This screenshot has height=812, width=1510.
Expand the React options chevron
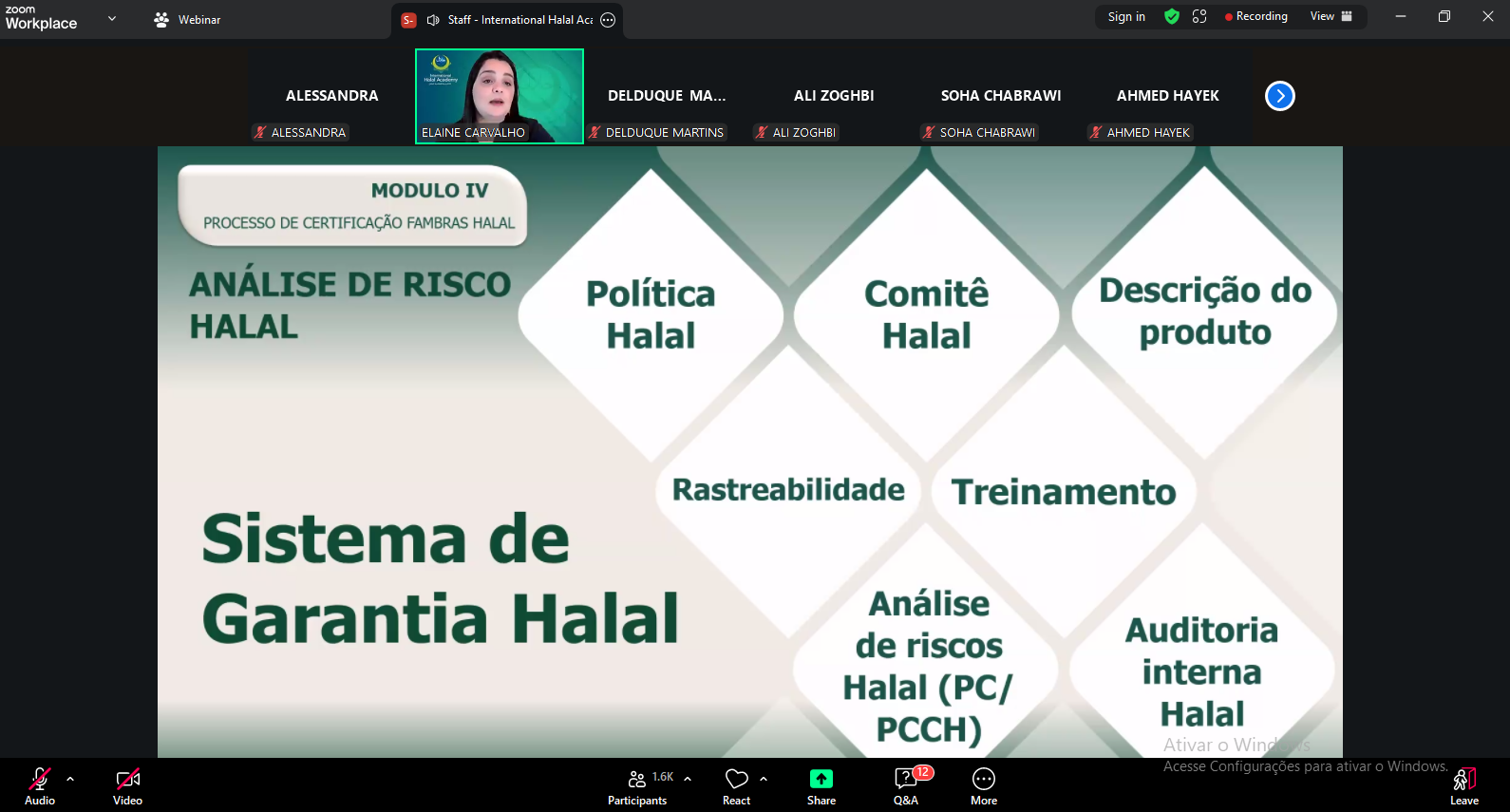(764, 779)
